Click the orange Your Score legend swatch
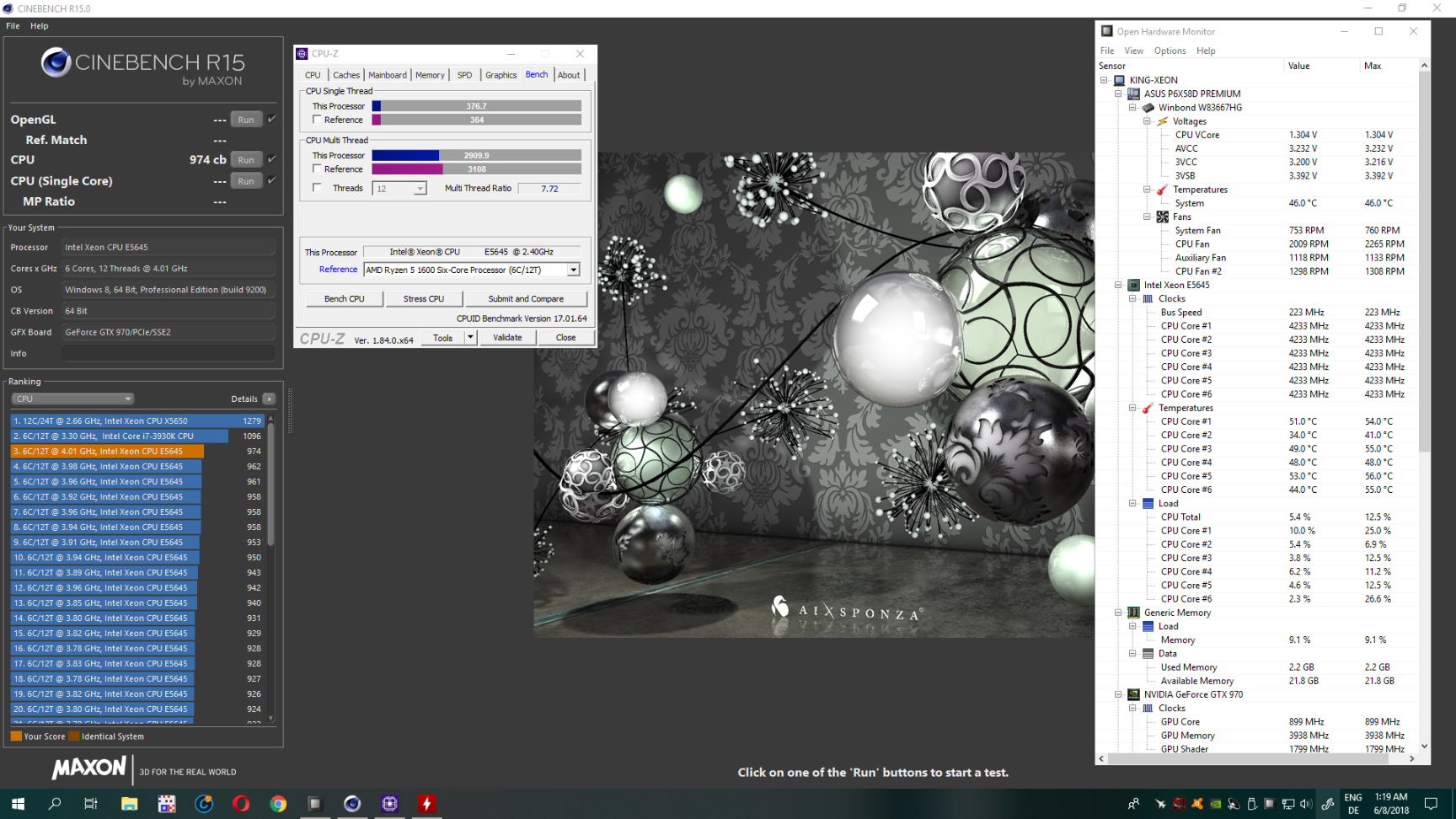The width and height of the screenshot is (1456, 819). pos(16,736)
